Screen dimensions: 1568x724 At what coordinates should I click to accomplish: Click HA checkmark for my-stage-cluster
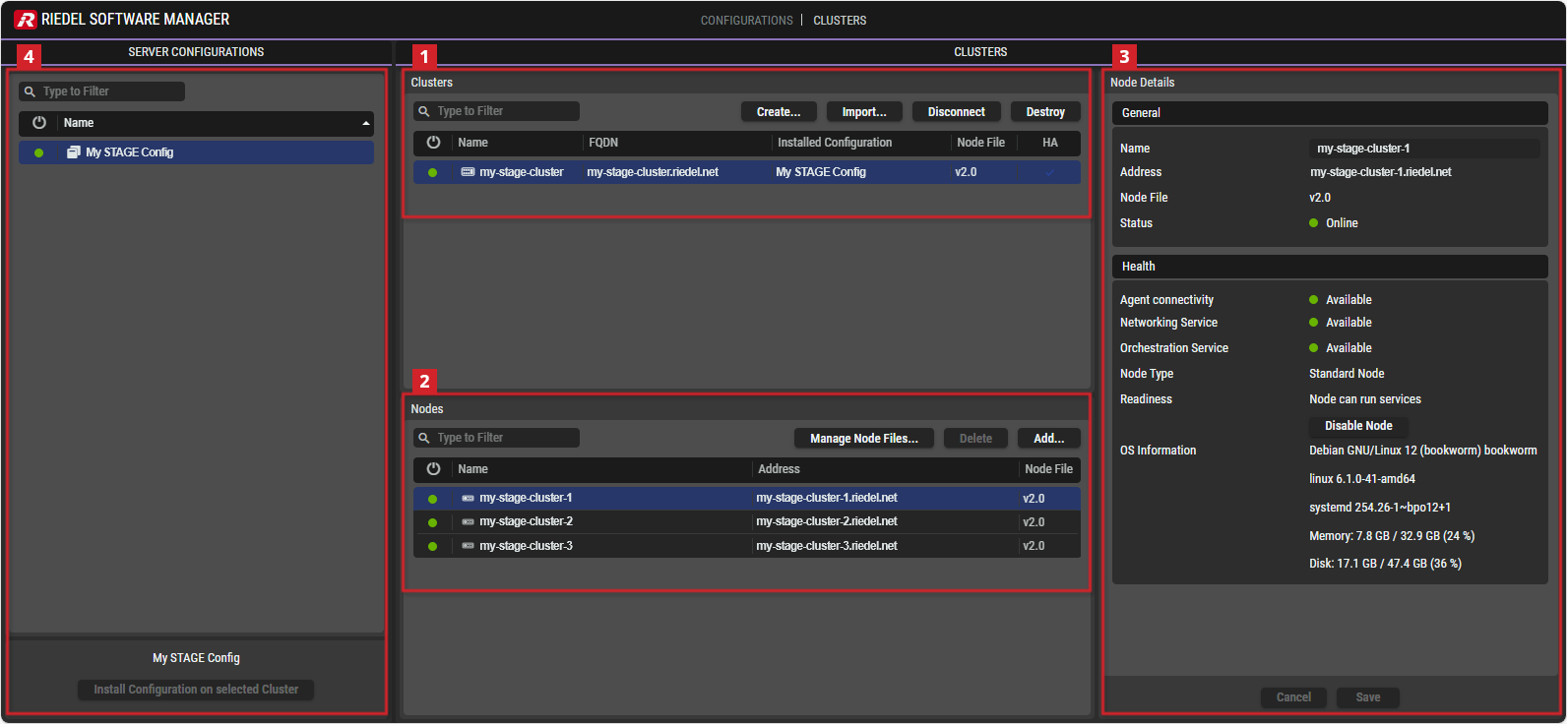pos(1050,172)
